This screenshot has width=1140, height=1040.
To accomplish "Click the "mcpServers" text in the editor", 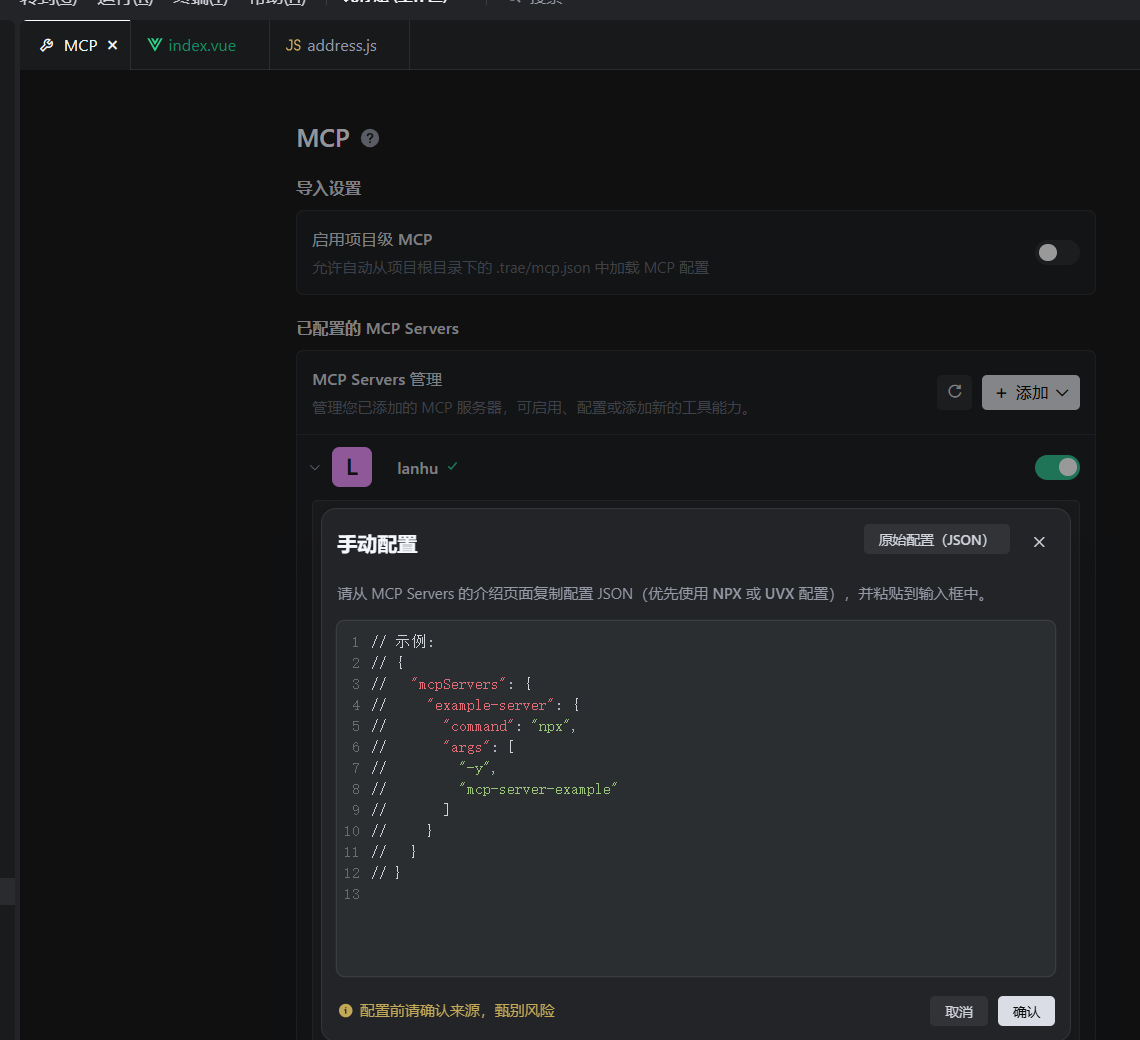I will tap(458, 684).
